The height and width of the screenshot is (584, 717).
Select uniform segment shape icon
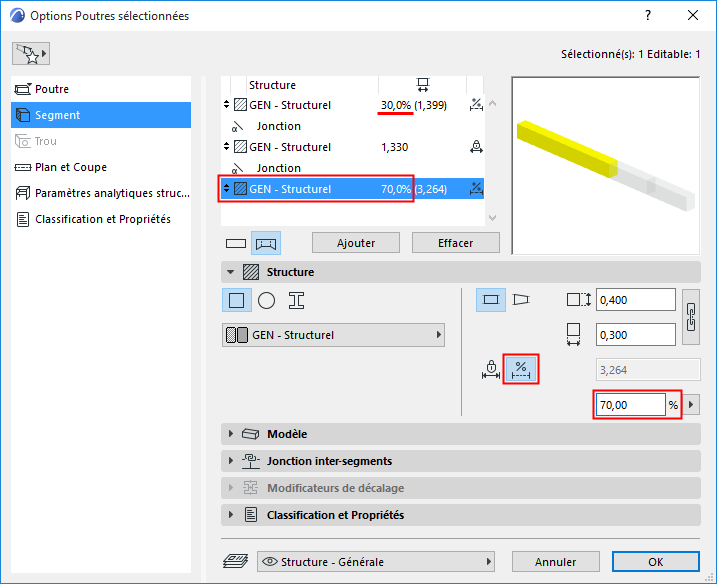tap(491, 300)
